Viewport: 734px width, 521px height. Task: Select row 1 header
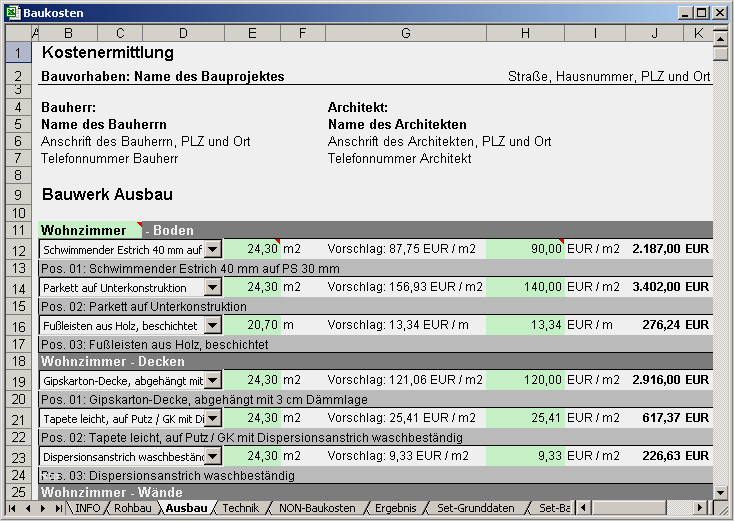pyautogui.click(x=18, y=52)
